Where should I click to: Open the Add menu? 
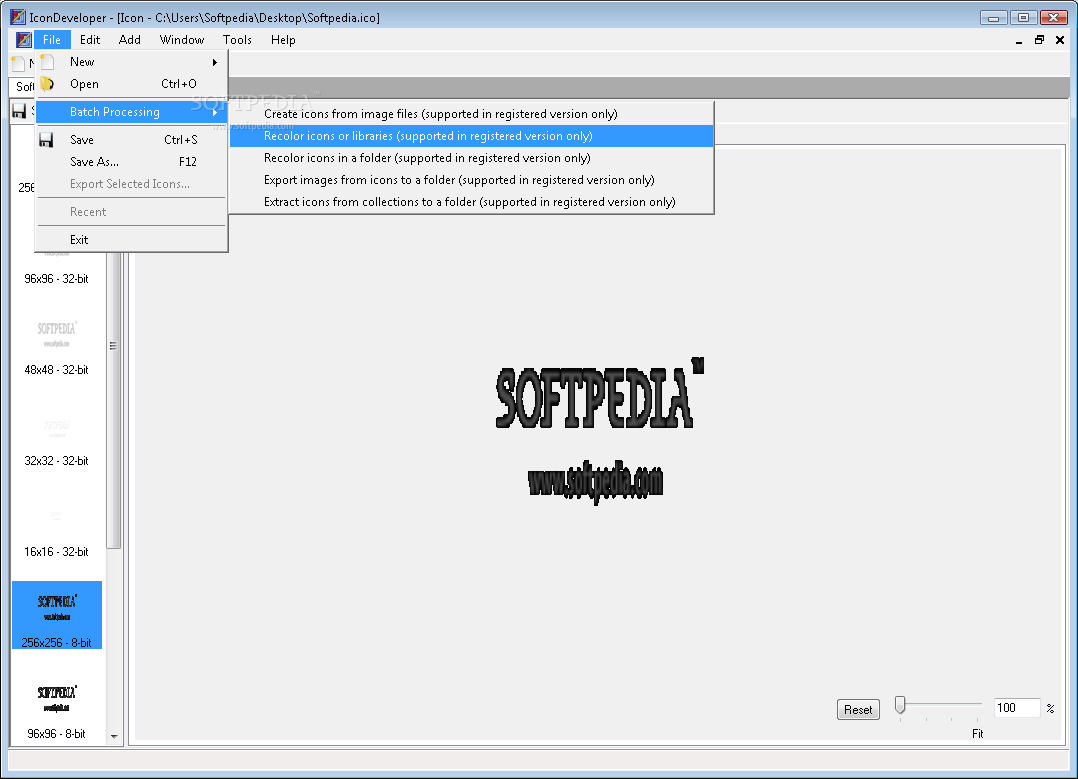129,40
